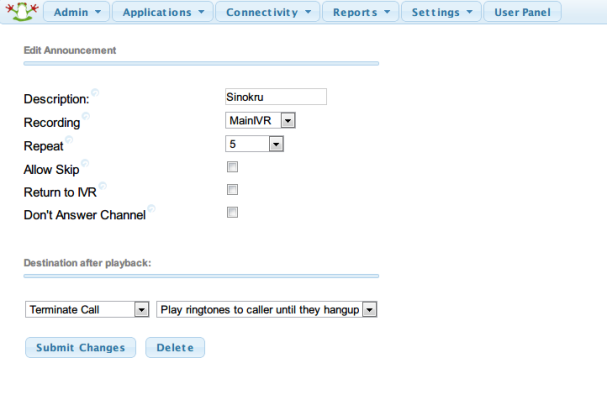Check the Don't Answer Channel box
Image resolution: width=607 pixels, height=400 pixels.
232,213
